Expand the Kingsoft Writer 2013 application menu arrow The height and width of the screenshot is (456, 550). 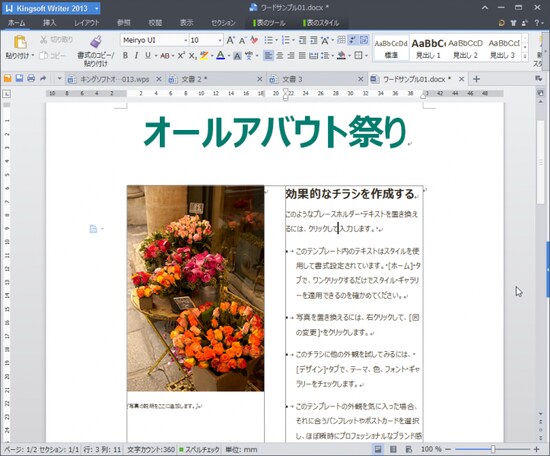pyautogui.click(x=96, y=8)
